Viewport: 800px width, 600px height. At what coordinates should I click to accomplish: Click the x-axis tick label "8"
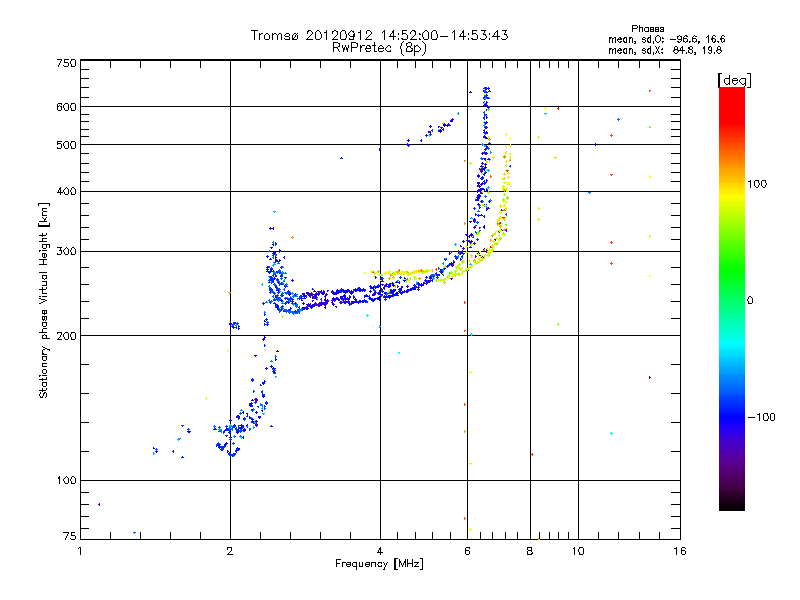coord(530,551)
